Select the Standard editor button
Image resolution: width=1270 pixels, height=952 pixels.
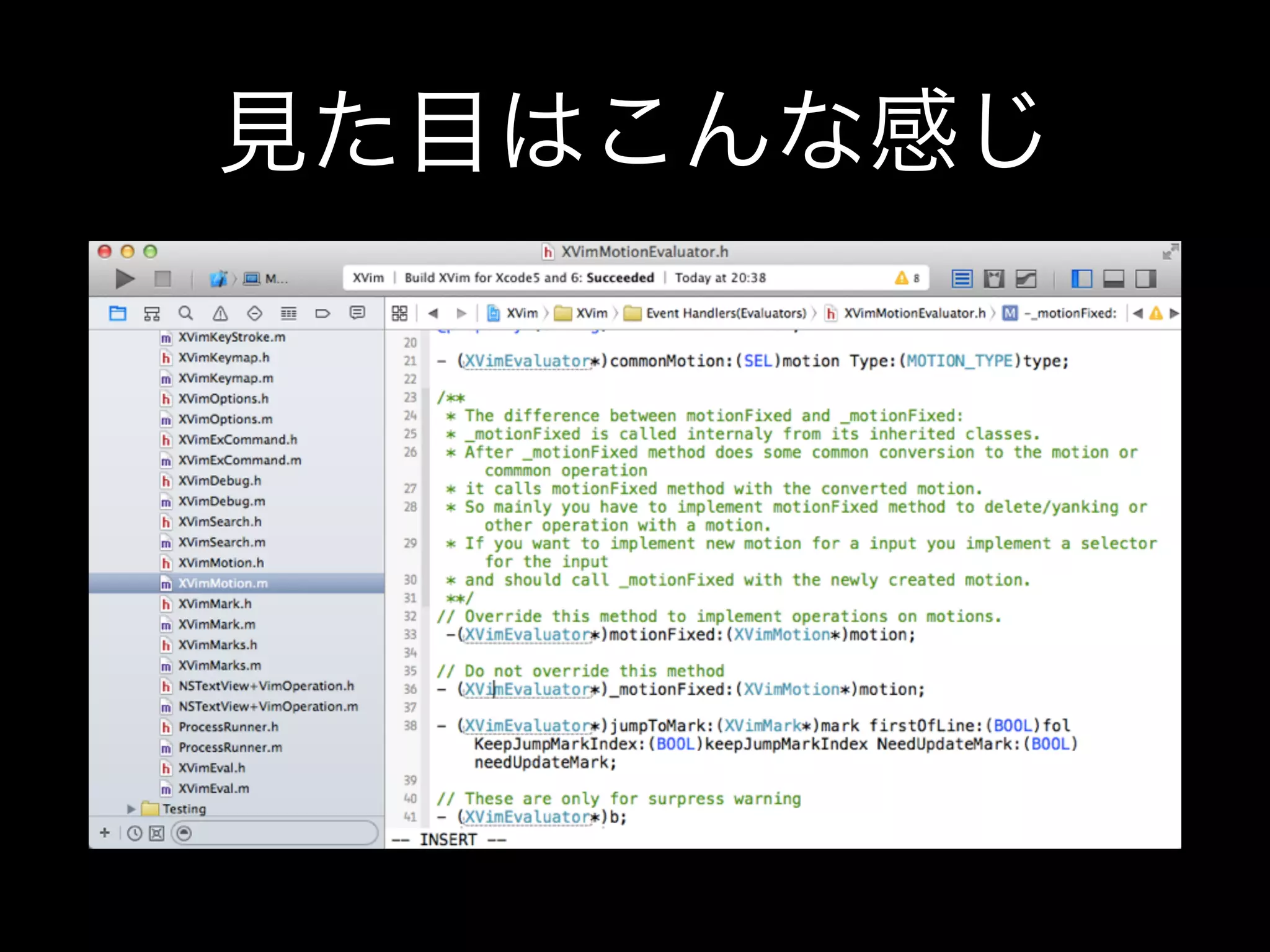click(x=962, y=279)
